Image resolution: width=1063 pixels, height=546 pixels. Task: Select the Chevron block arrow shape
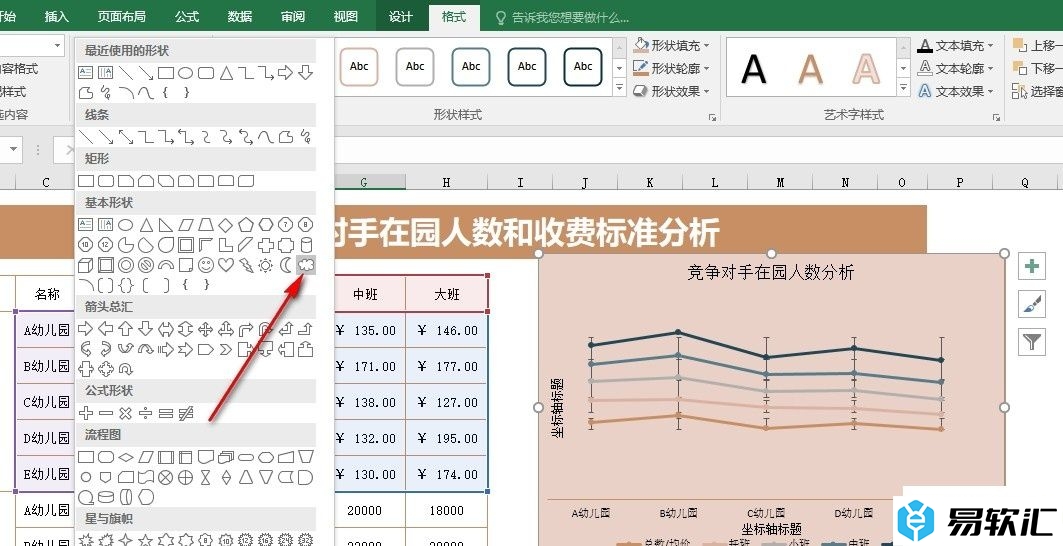(226, 349)
